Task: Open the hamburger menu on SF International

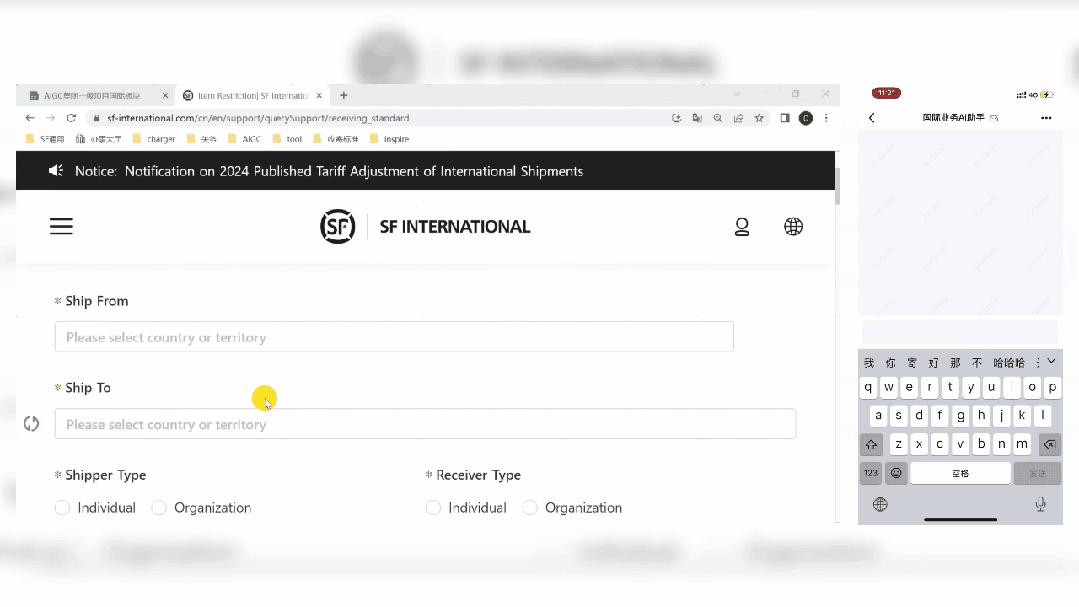Action: pos(61,226)
